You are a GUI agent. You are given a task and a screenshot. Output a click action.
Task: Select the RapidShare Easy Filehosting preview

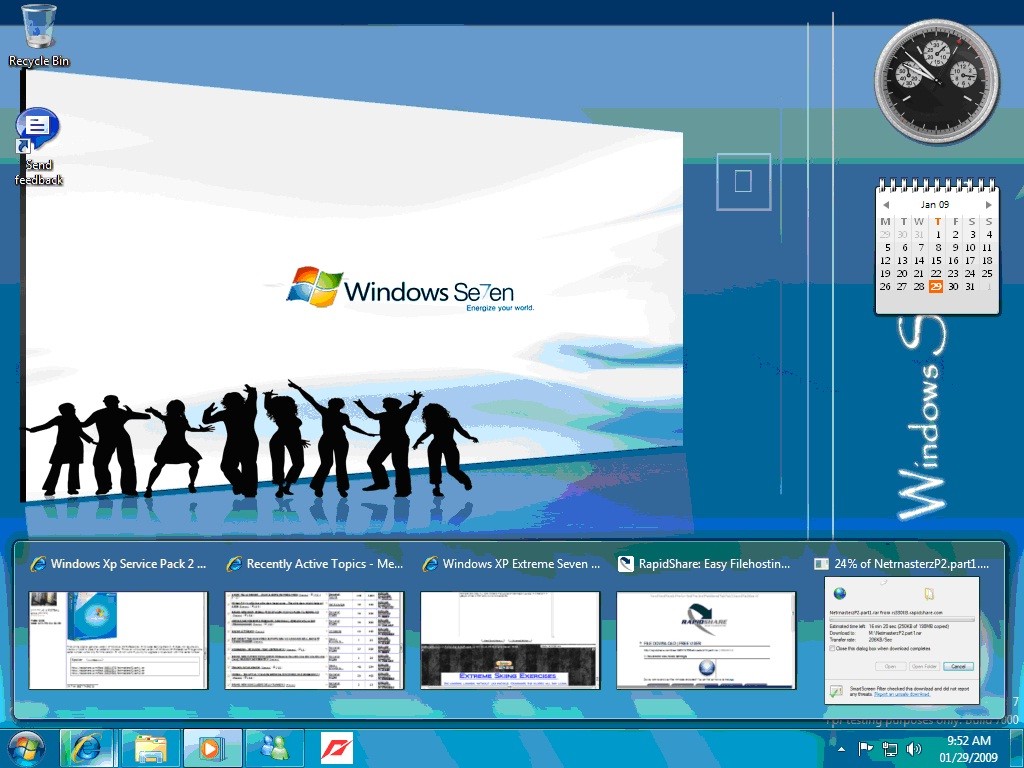[706, 640]
